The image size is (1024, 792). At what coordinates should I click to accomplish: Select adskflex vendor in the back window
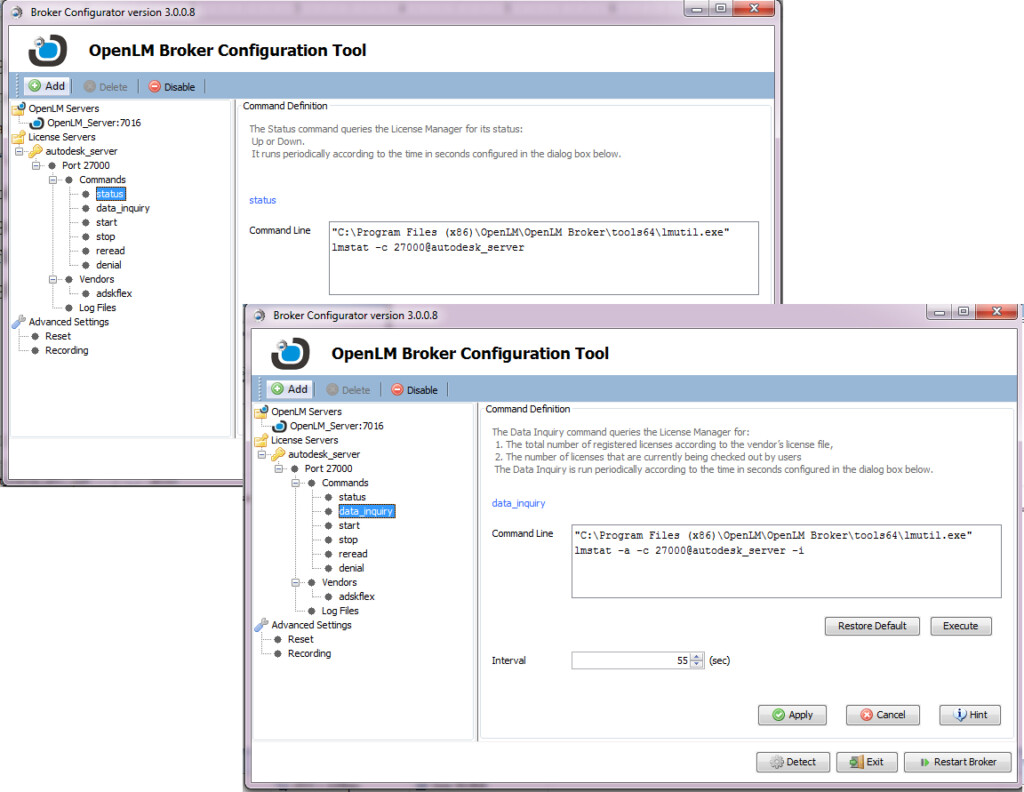[114, 294]
